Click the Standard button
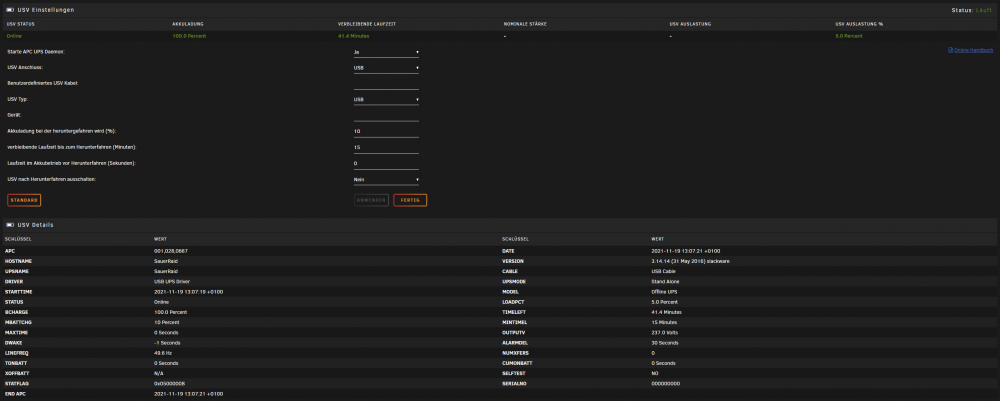This screenshot has width=1000, height=401. pos(24,200)
